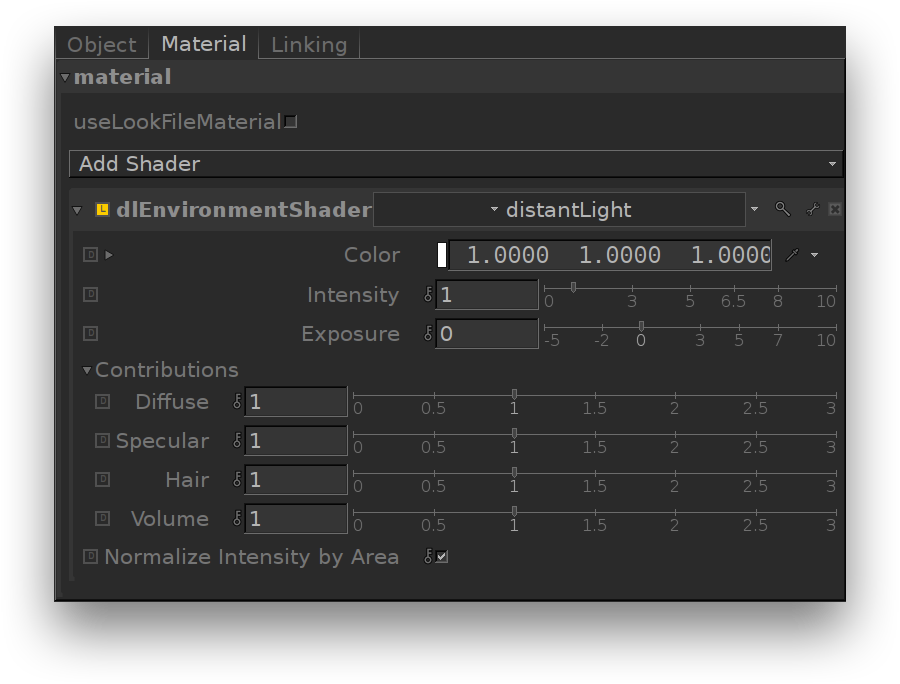Expand the Color parameter components
The width and height of the screenshot is (900, 684).
coord(109,255)
